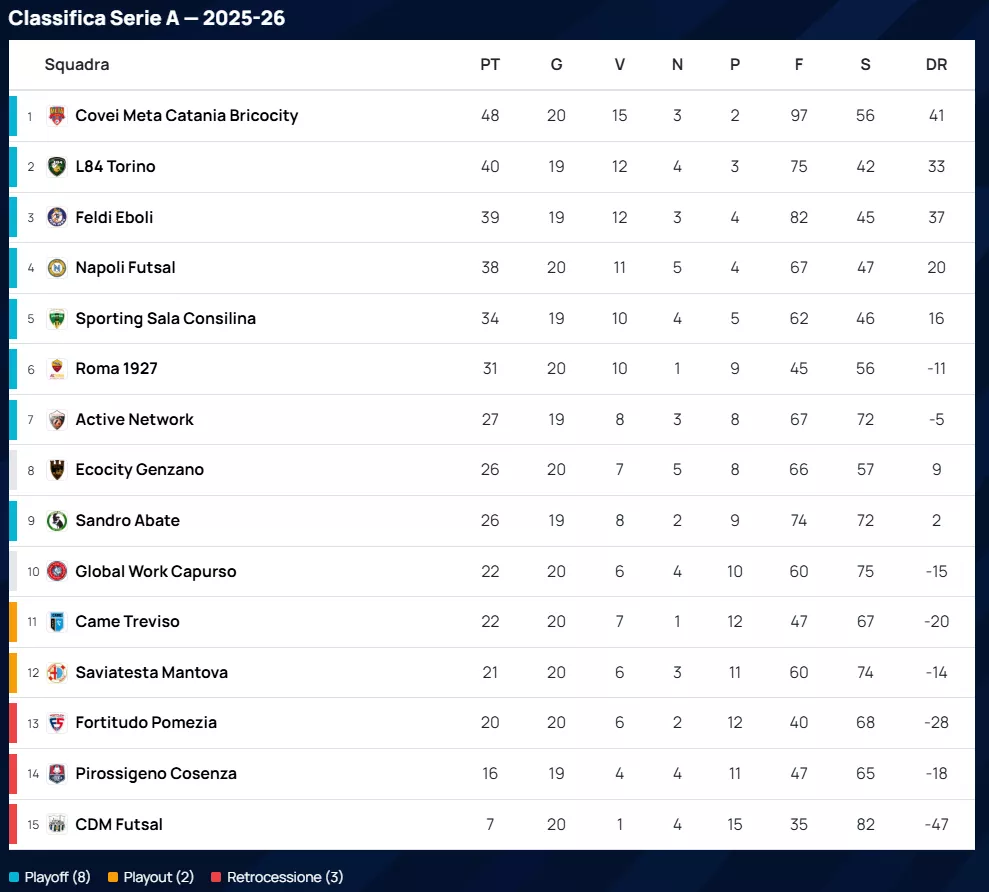
Task: Open Fortitudo Pomezia team name link
Action: point(146,723)
